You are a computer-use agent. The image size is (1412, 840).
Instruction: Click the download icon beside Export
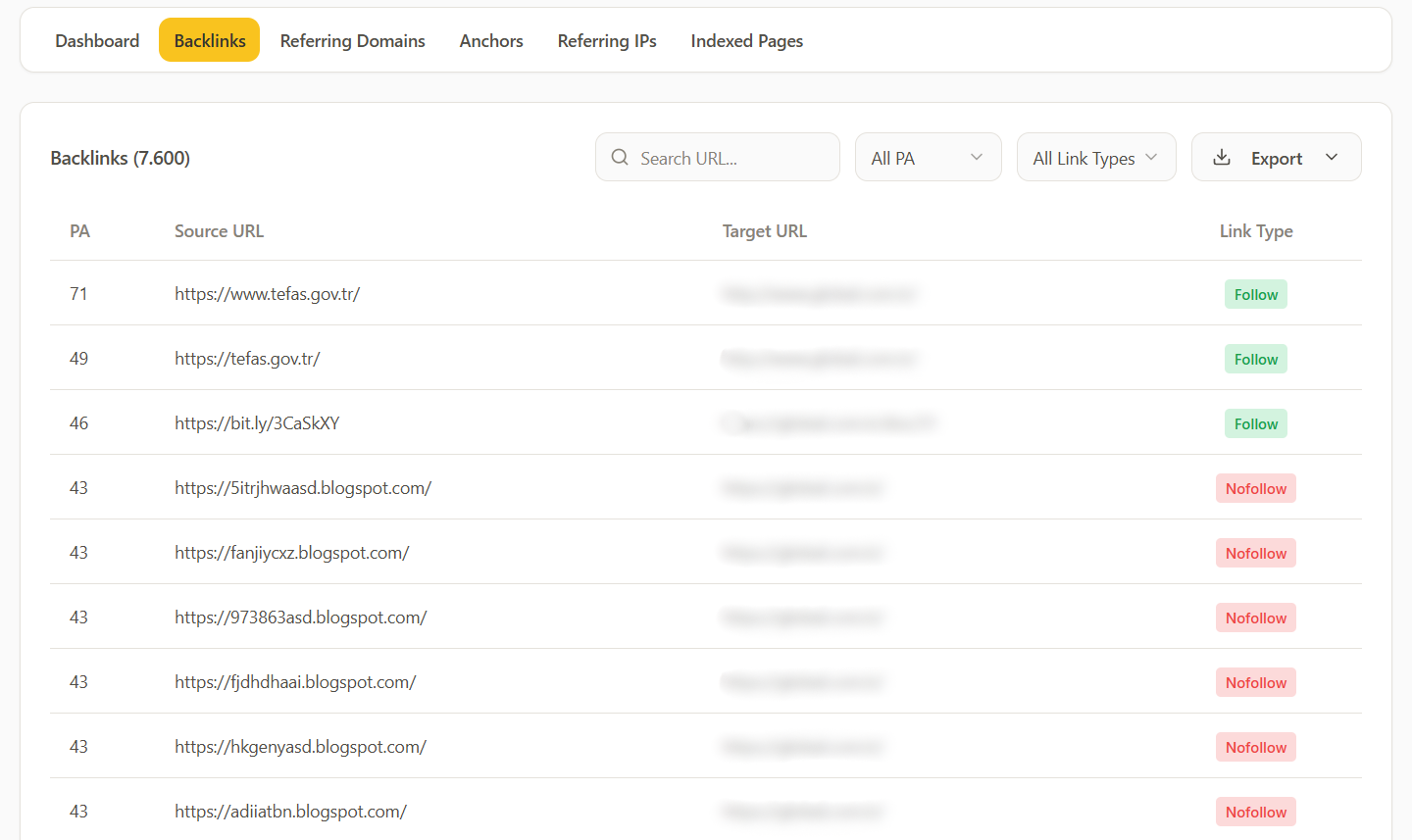(x=1222, y=158)
